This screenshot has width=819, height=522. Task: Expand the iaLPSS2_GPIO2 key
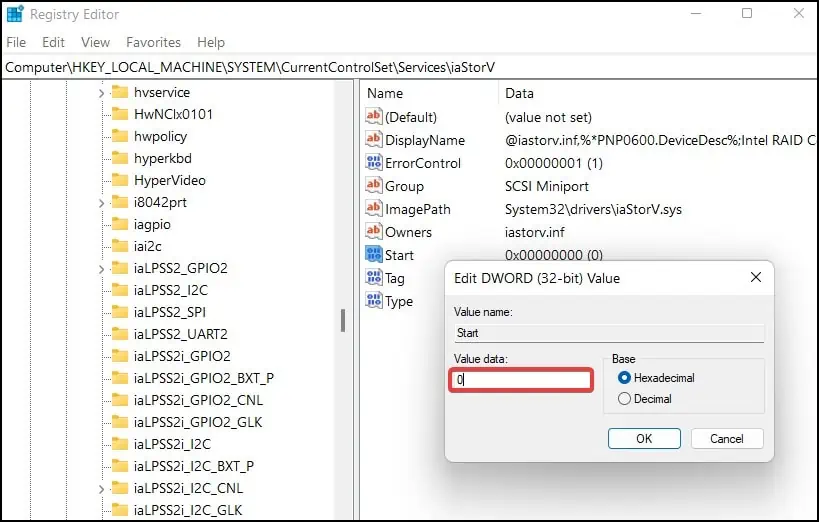tap(101, 269)
